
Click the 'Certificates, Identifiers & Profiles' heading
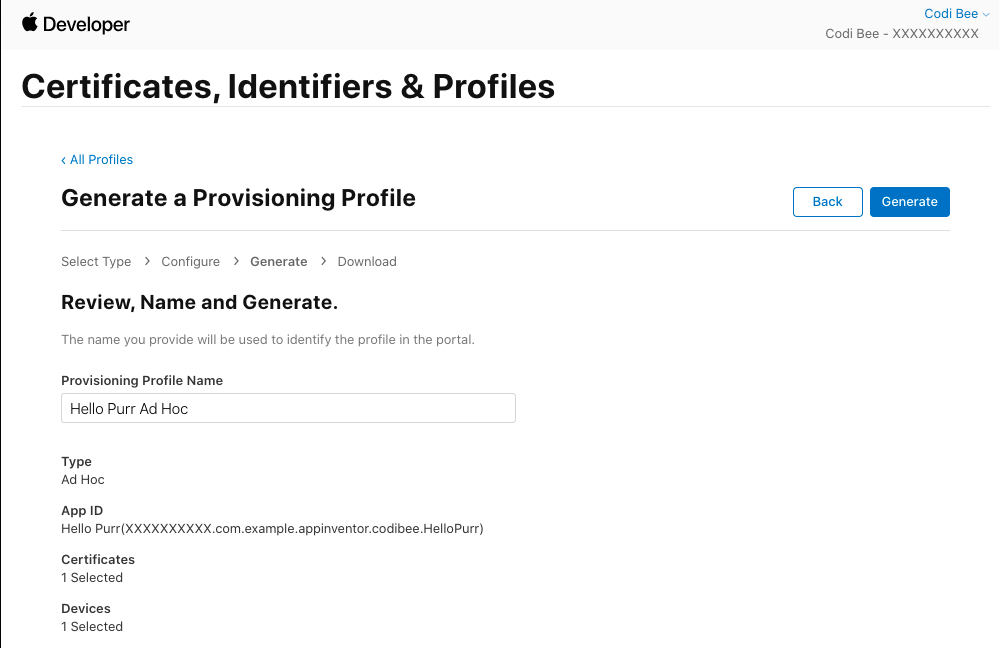pyautogui.click(x=288, y=86)
